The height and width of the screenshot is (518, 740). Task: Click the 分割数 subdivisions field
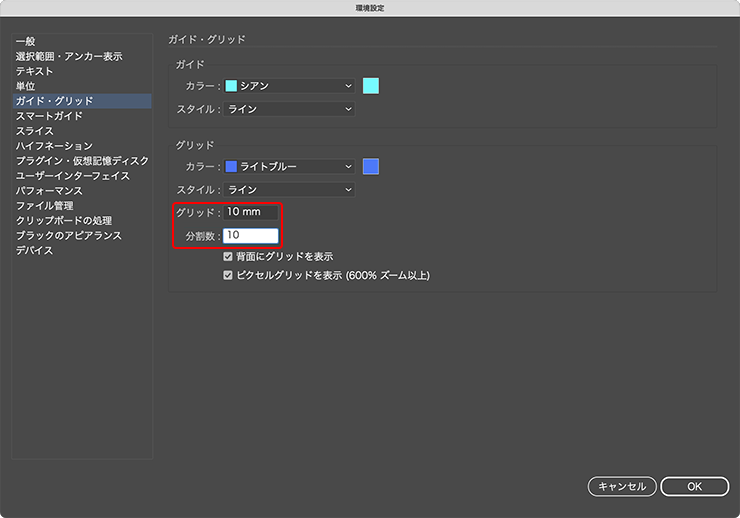[250, 236]
